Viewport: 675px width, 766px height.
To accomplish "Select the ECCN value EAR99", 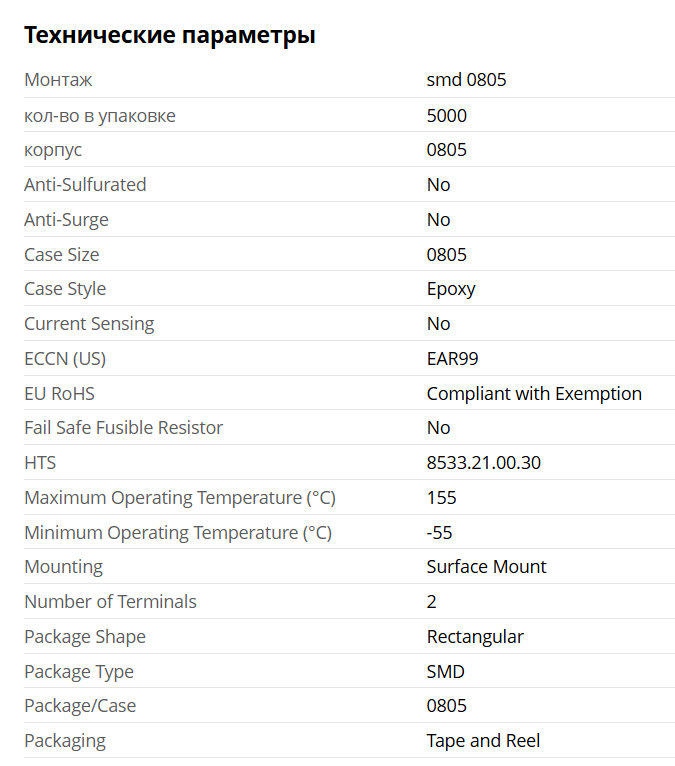I will coord(452,359).
